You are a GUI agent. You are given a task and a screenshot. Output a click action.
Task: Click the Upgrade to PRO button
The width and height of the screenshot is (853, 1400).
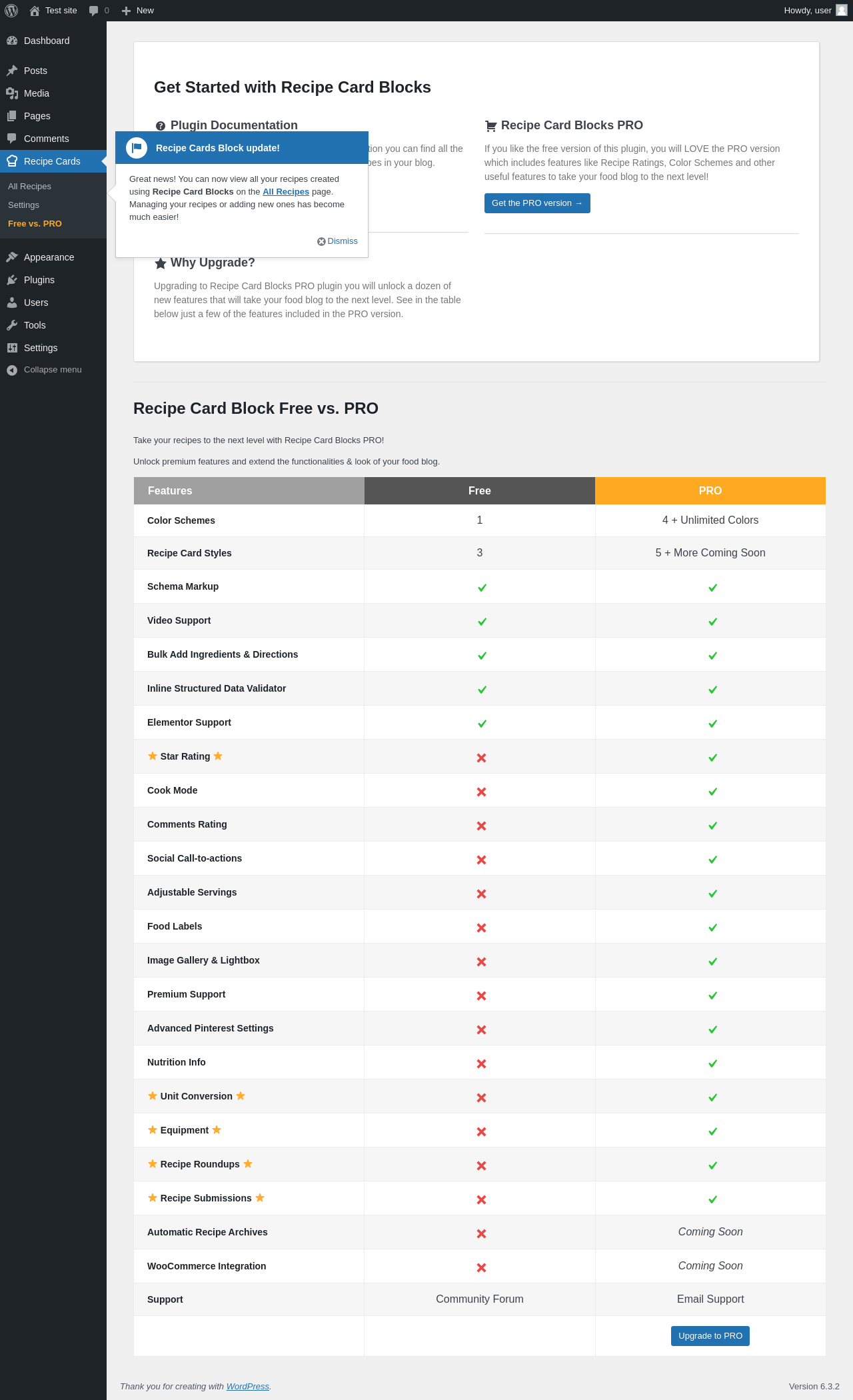point(710,1336)
